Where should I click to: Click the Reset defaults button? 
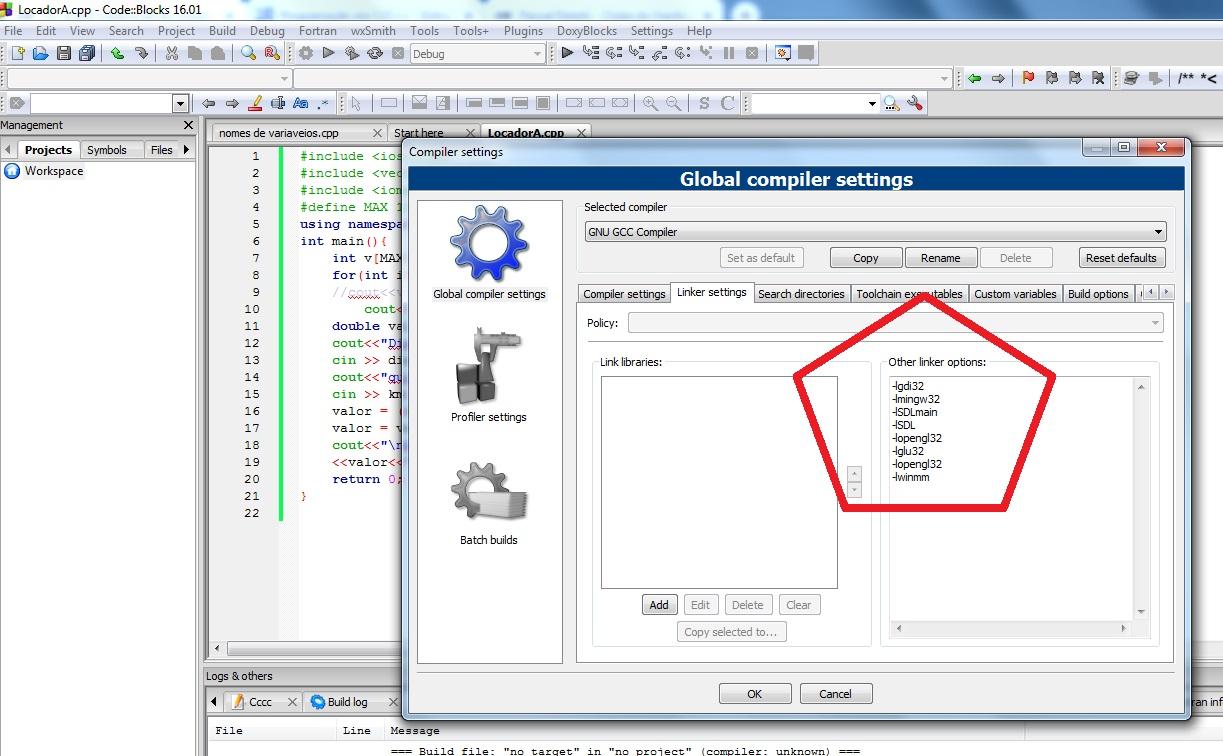click(1121, 258)
